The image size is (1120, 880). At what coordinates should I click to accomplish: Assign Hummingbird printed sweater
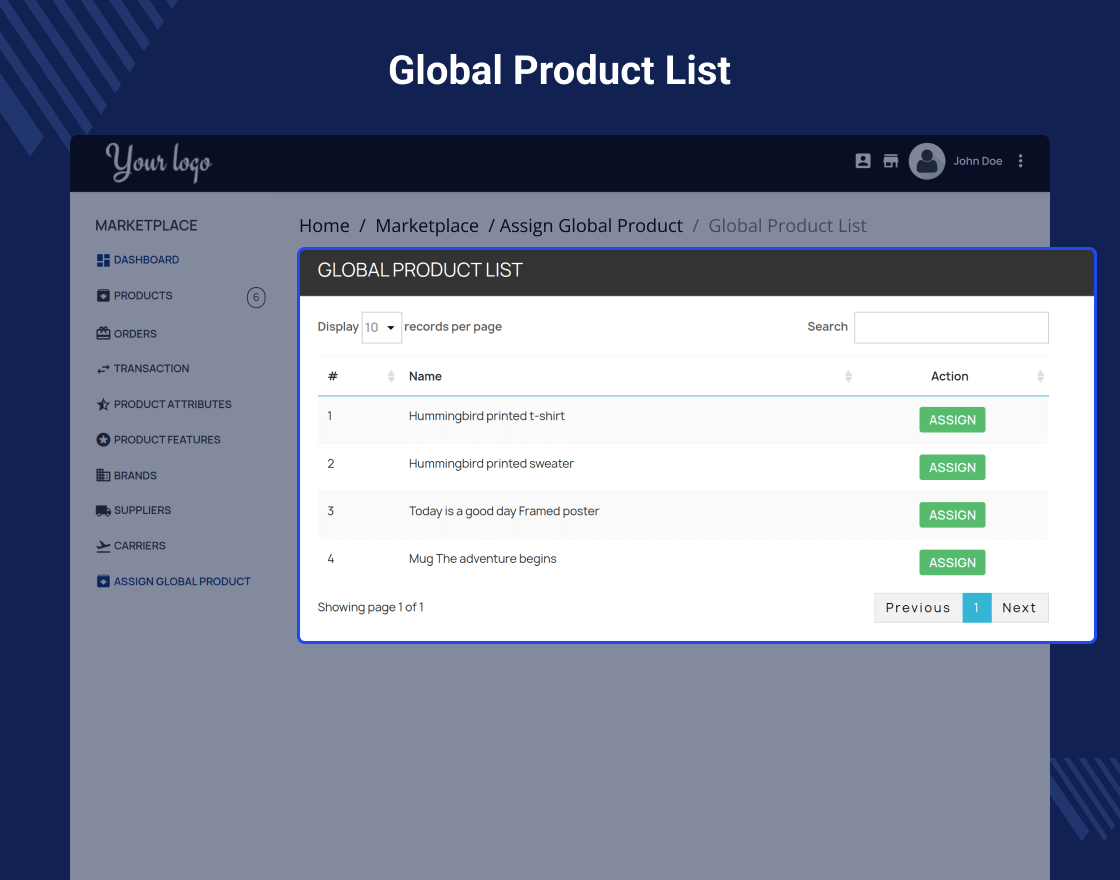952,467
